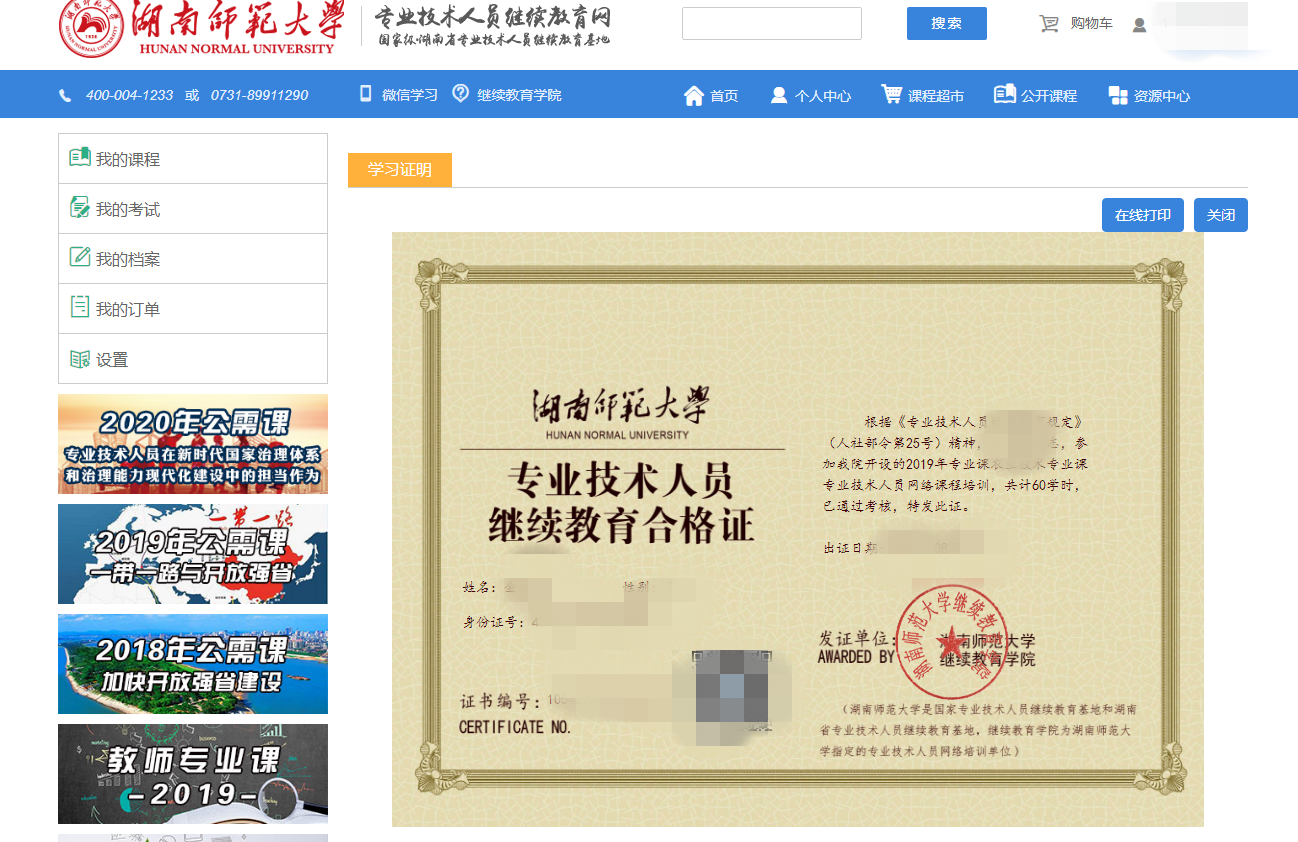Click the 继续教育学院 link

coord(519,95)
